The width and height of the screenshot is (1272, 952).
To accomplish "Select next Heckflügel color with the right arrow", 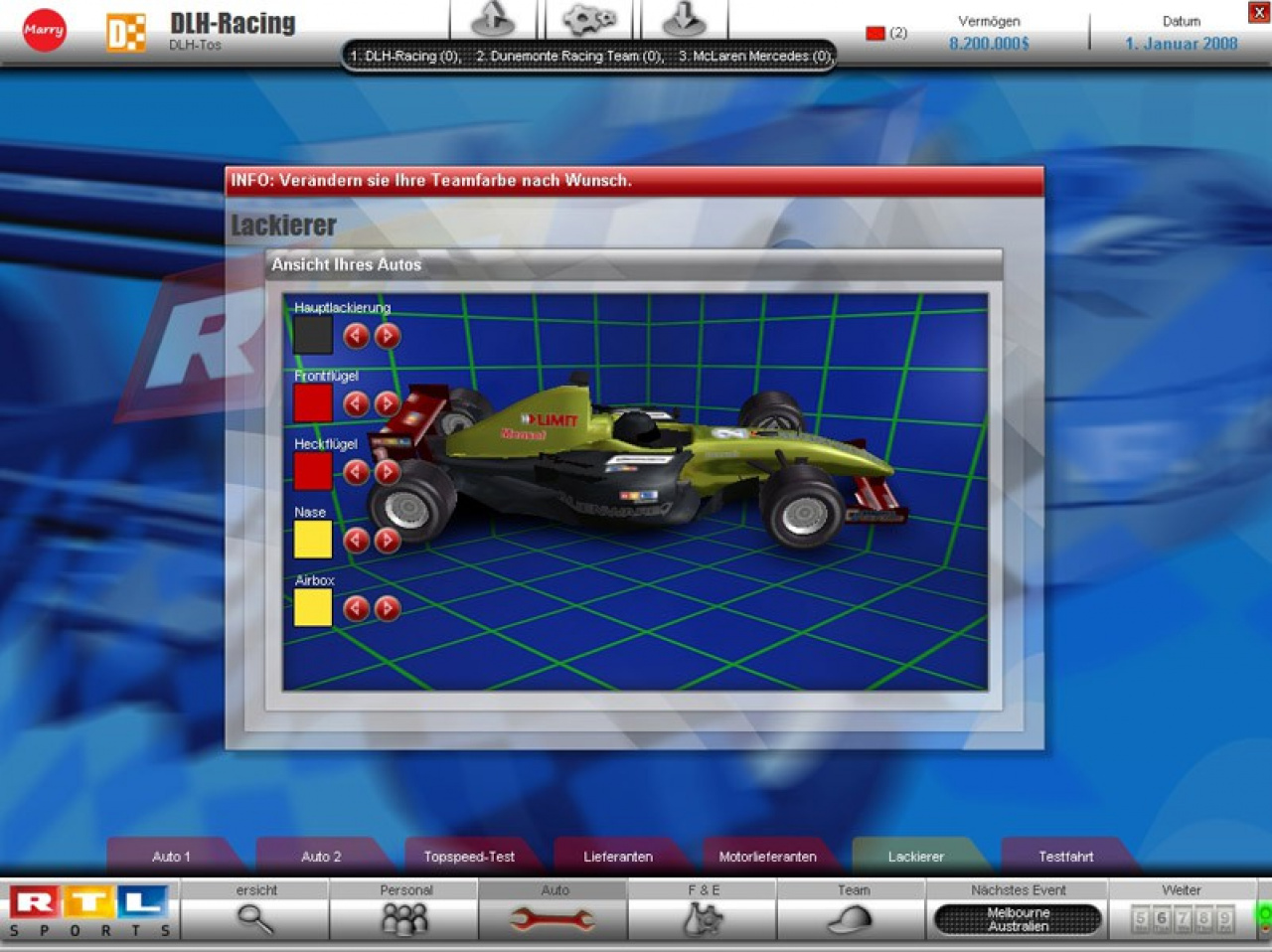I will point(388,472).
